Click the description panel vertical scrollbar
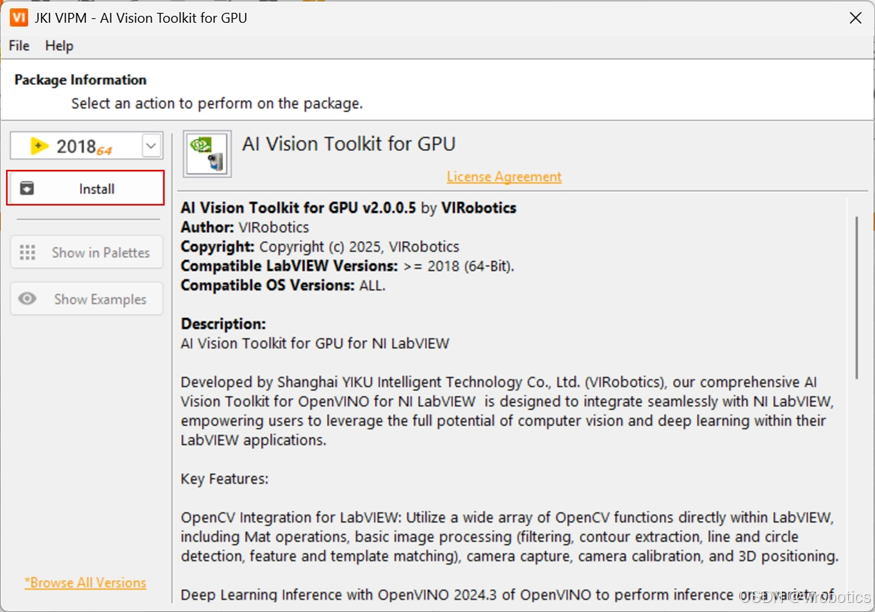 tap(857, 298)
